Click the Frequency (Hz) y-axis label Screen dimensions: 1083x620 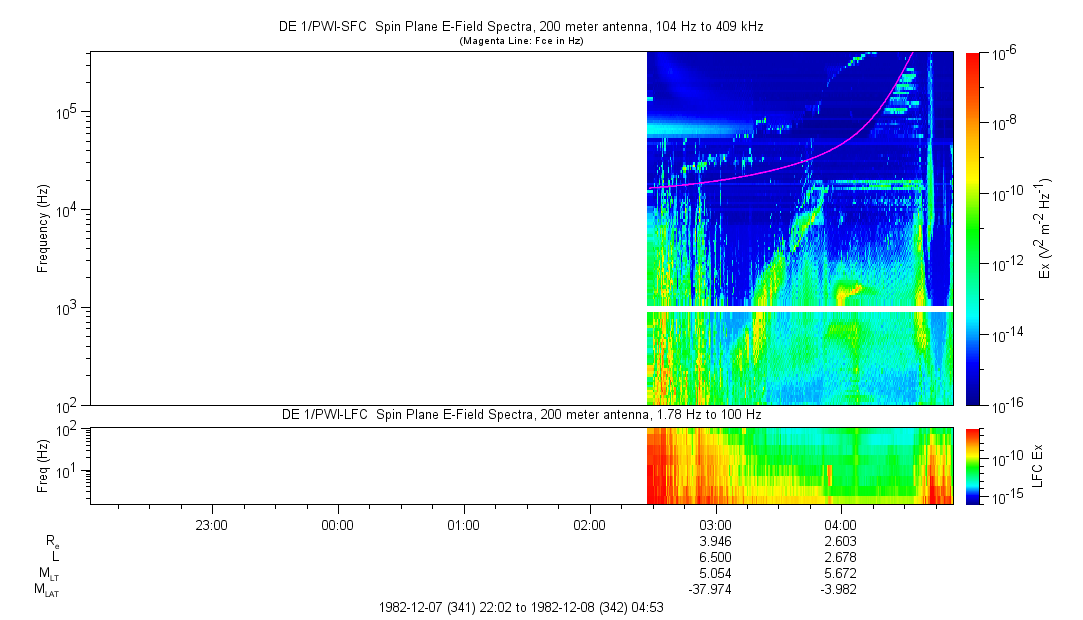coord(43,228)
